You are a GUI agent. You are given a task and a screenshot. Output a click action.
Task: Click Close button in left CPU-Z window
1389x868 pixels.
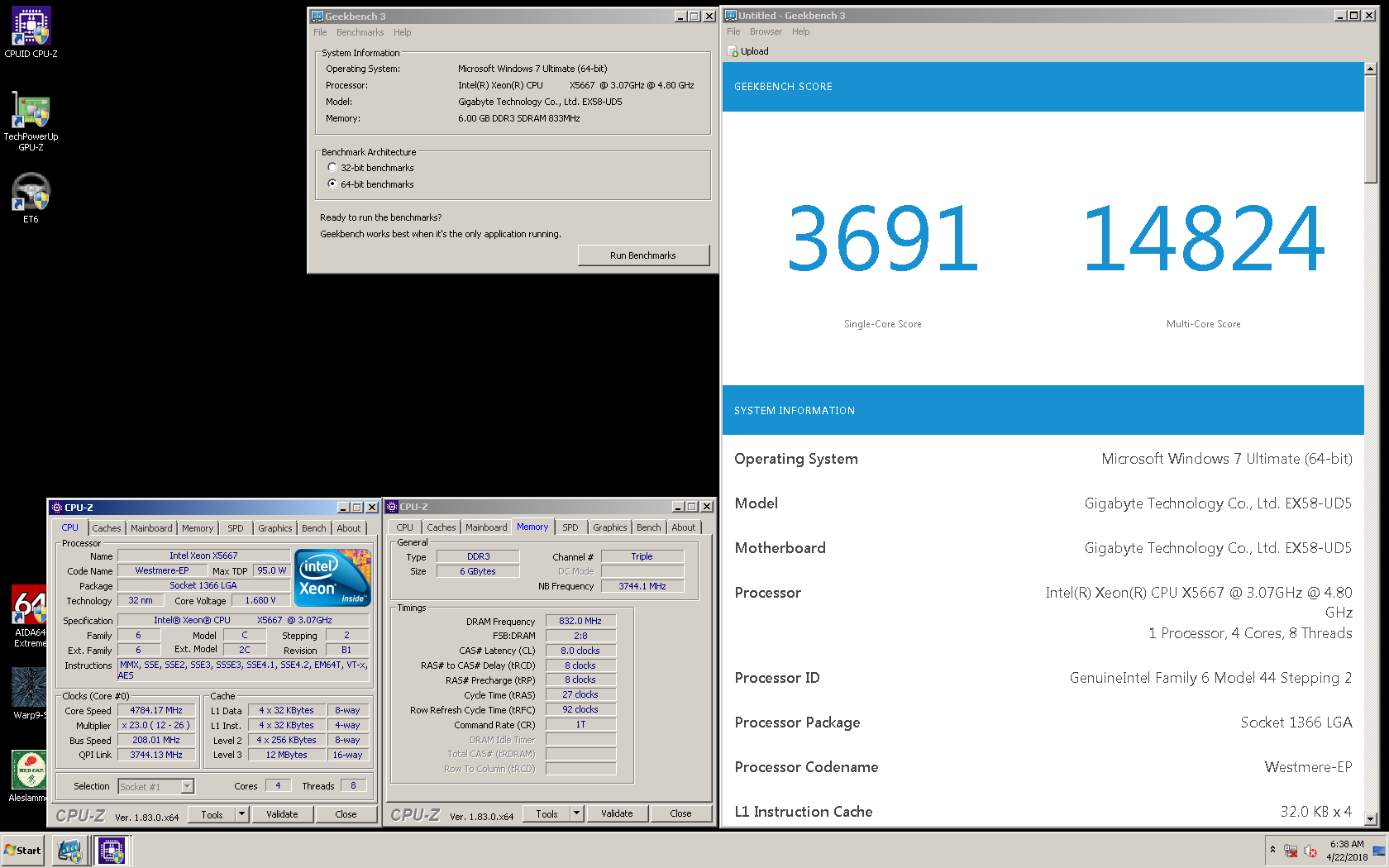click(346, 814)
